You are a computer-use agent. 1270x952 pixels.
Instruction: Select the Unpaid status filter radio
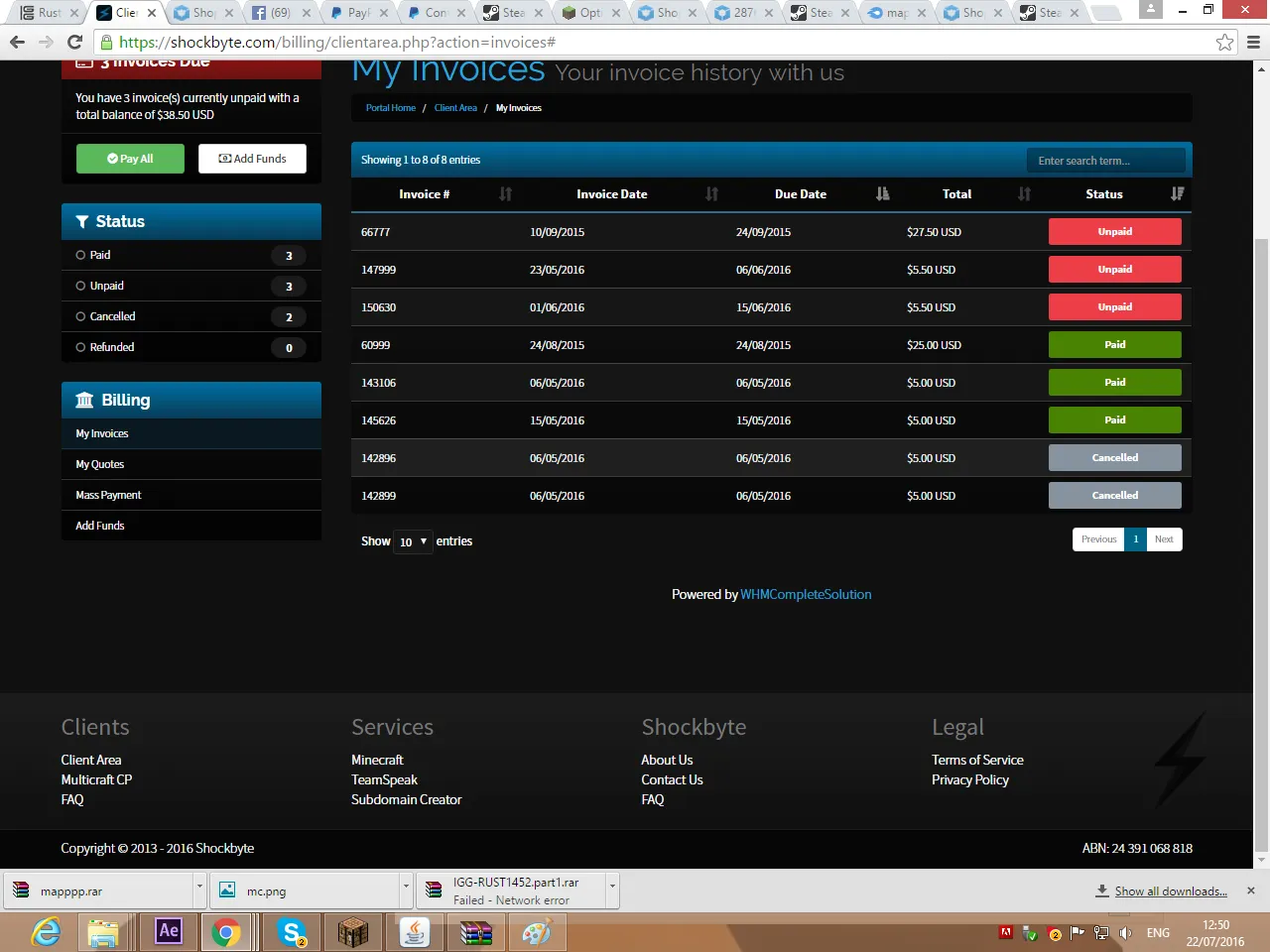coord(81,286)
